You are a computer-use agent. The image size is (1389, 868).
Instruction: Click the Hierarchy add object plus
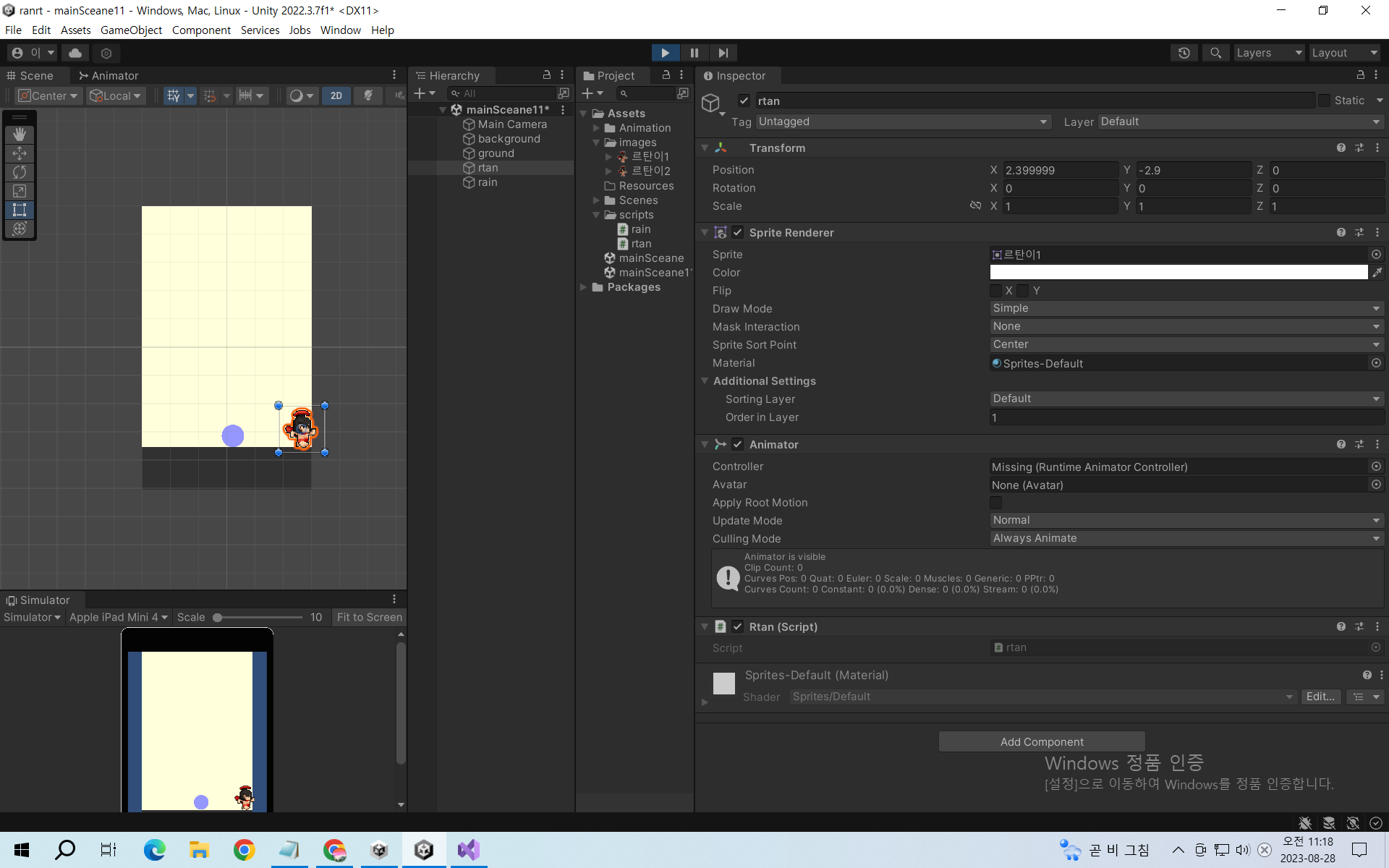pos(420,93)
